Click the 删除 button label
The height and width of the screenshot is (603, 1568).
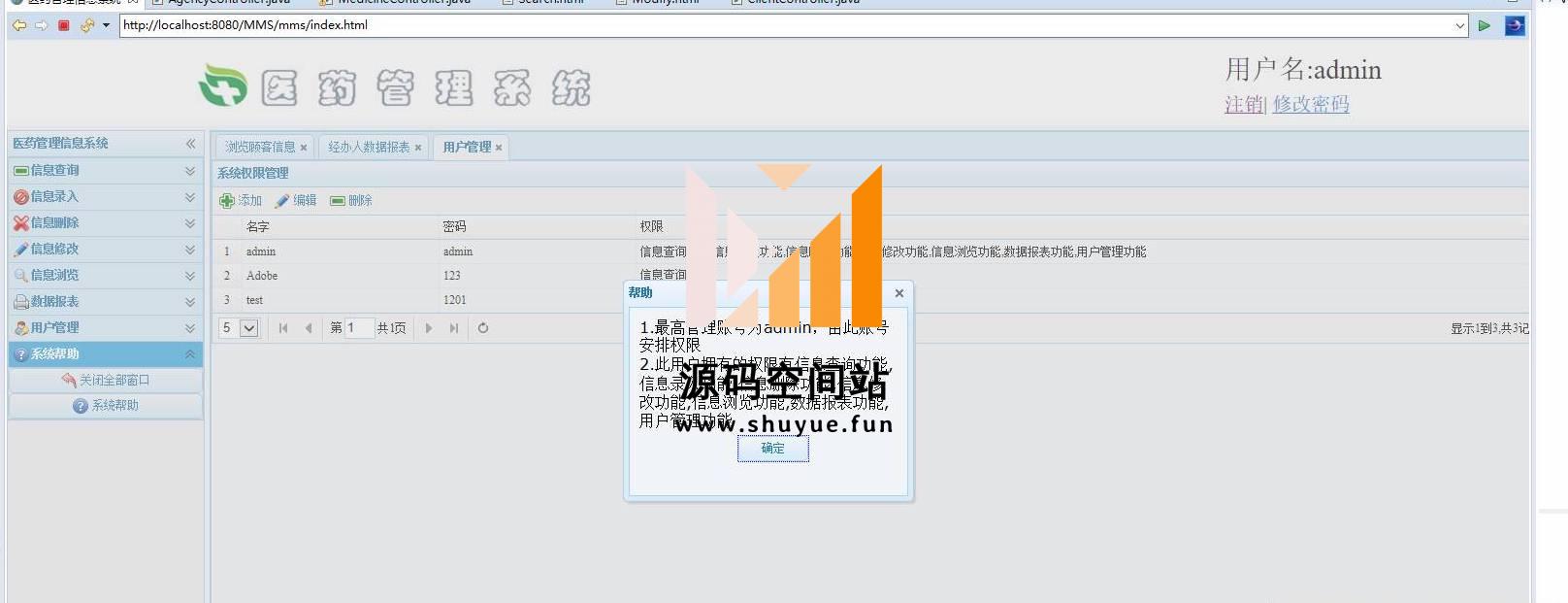tap(361, 200)
